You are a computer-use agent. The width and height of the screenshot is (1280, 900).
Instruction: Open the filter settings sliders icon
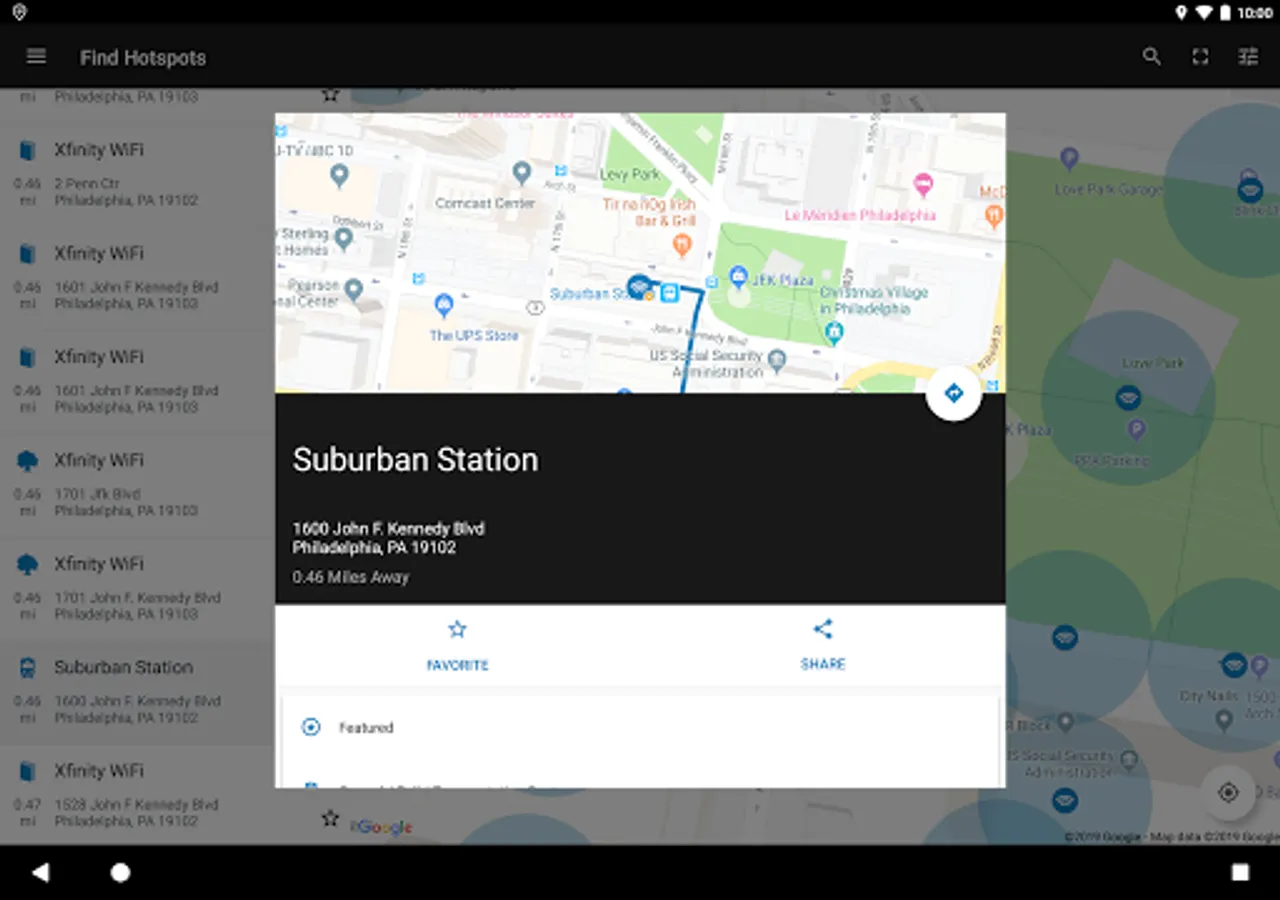click(1248, 57)
